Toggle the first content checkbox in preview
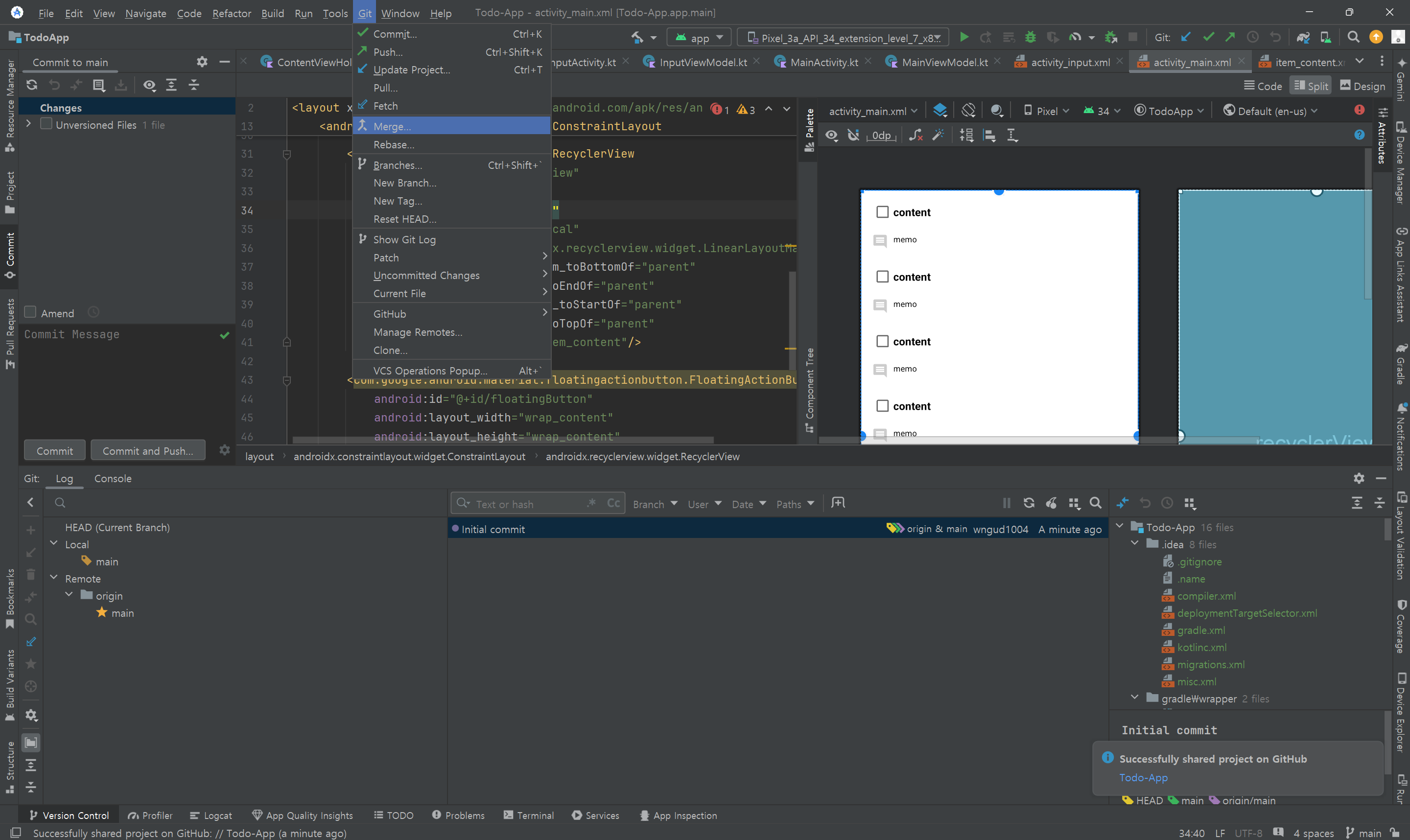The image size is (1410, 840). [882, 212]
